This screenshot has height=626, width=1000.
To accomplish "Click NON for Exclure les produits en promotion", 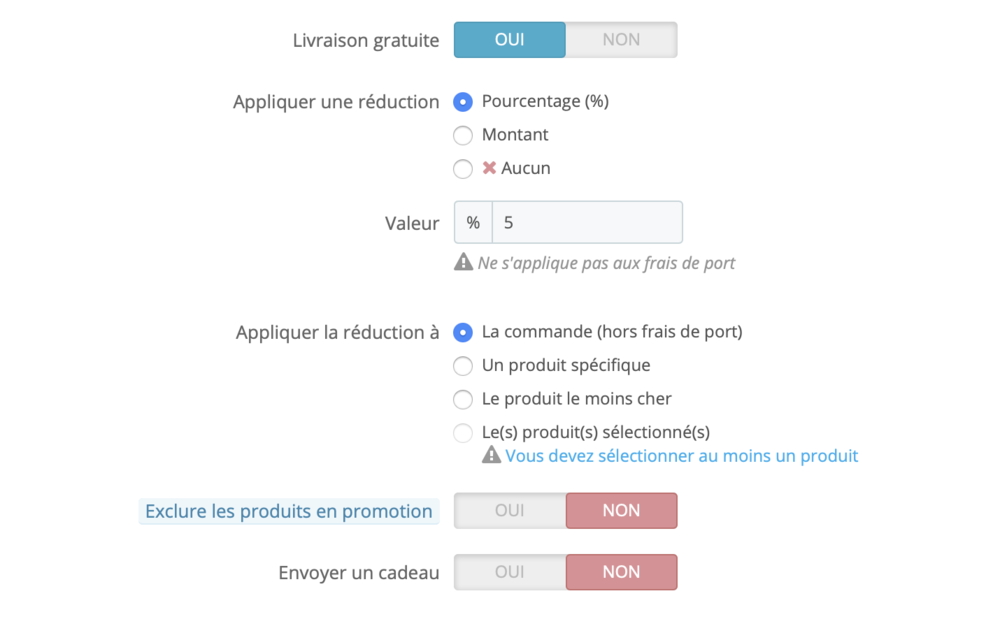I will click(x=621, y=510).
